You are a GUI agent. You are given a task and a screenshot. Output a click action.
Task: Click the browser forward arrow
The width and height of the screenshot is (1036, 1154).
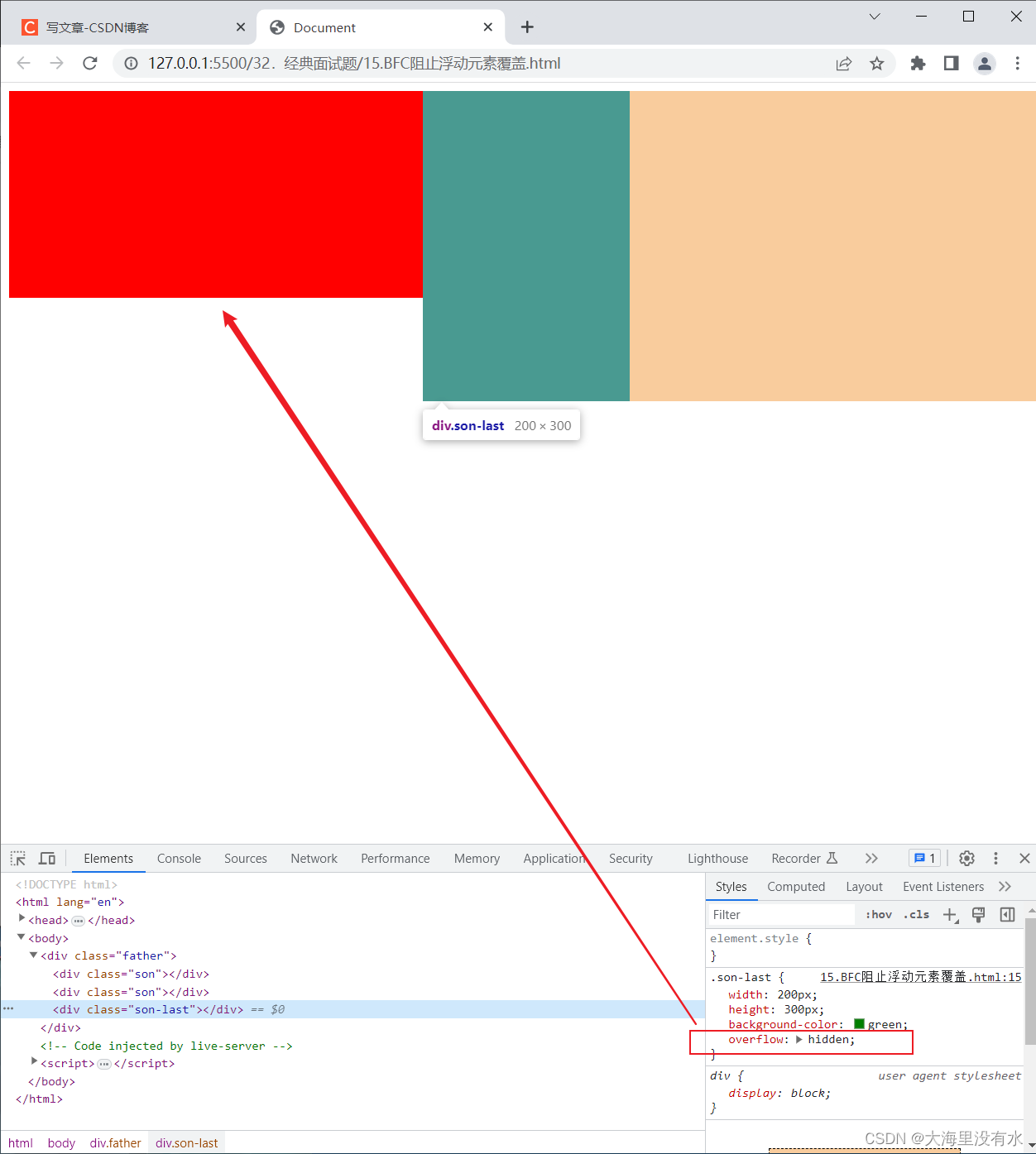(x=56, y=63)
